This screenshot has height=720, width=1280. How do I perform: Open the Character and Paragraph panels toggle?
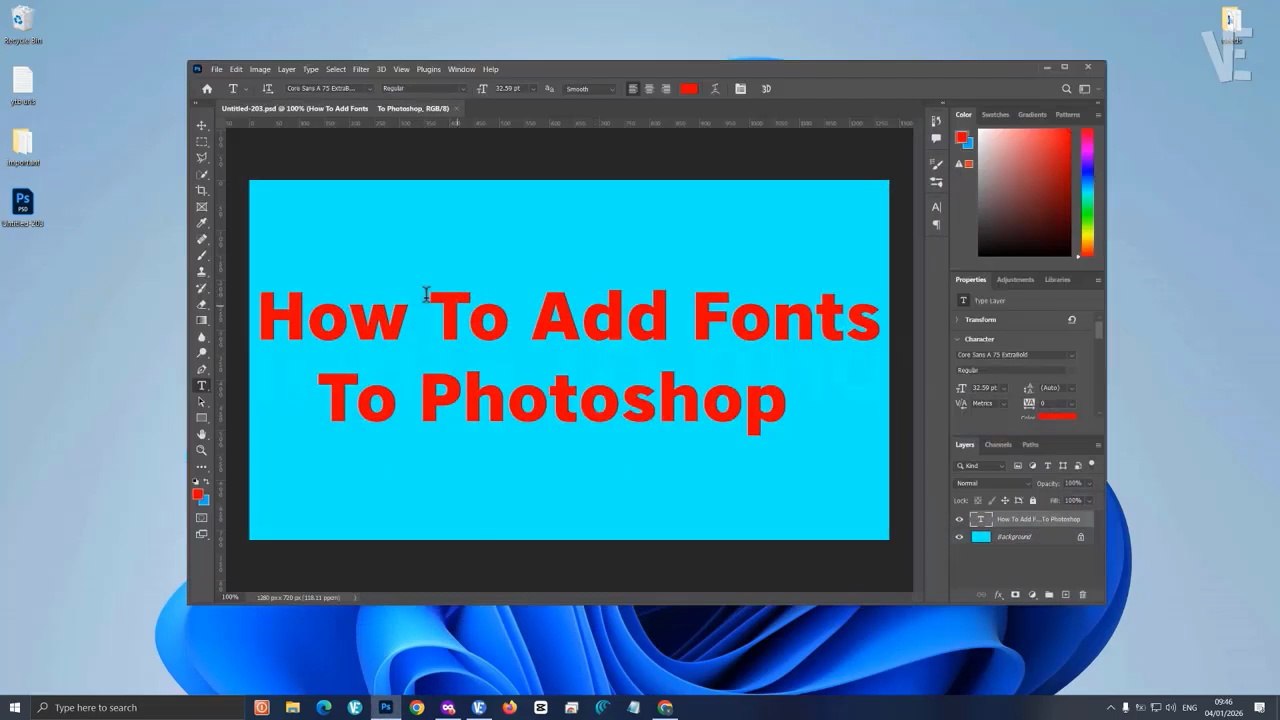coord(740,89)
